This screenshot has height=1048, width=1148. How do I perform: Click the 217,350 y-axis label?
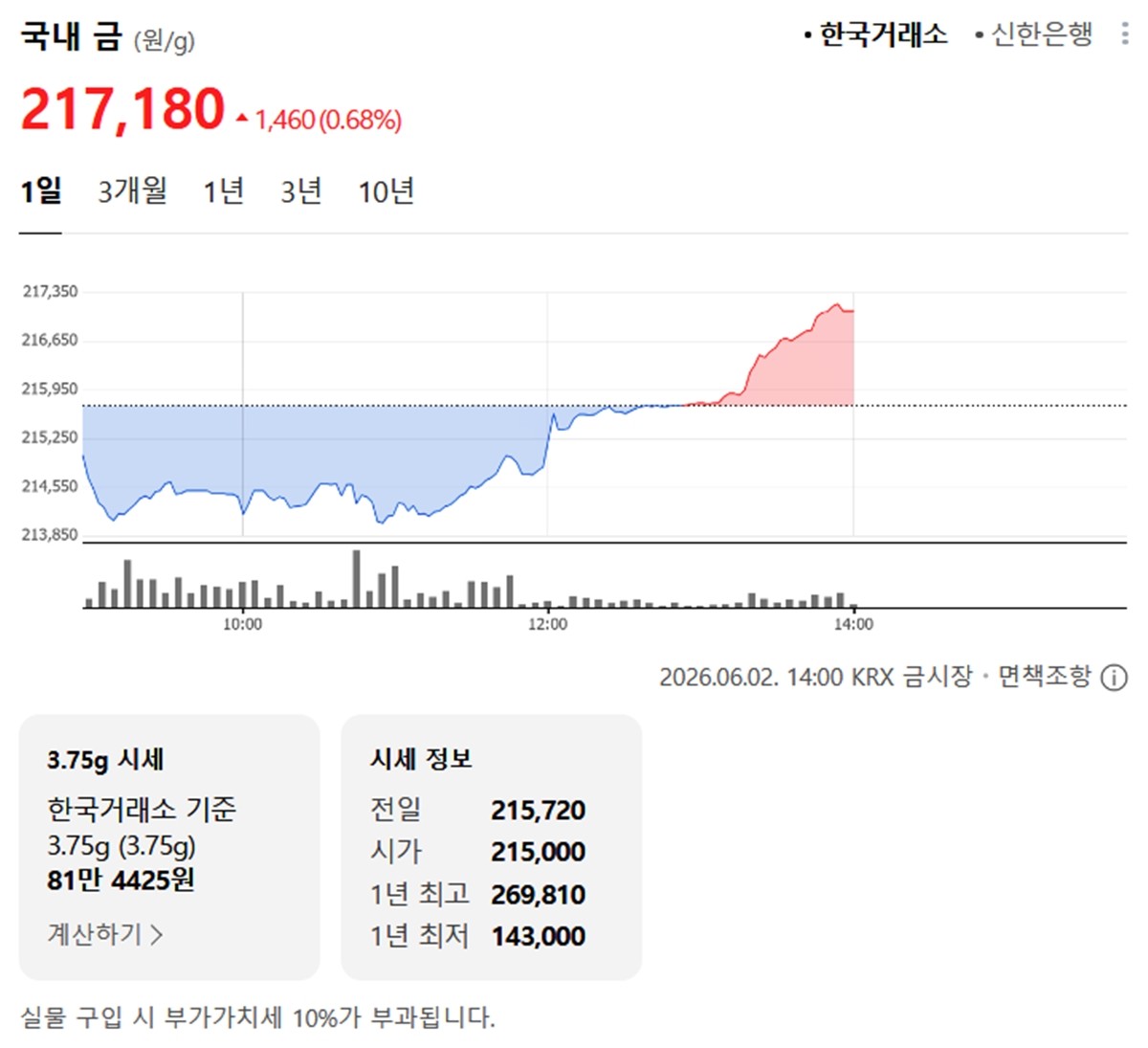click(x=50, y=291)
